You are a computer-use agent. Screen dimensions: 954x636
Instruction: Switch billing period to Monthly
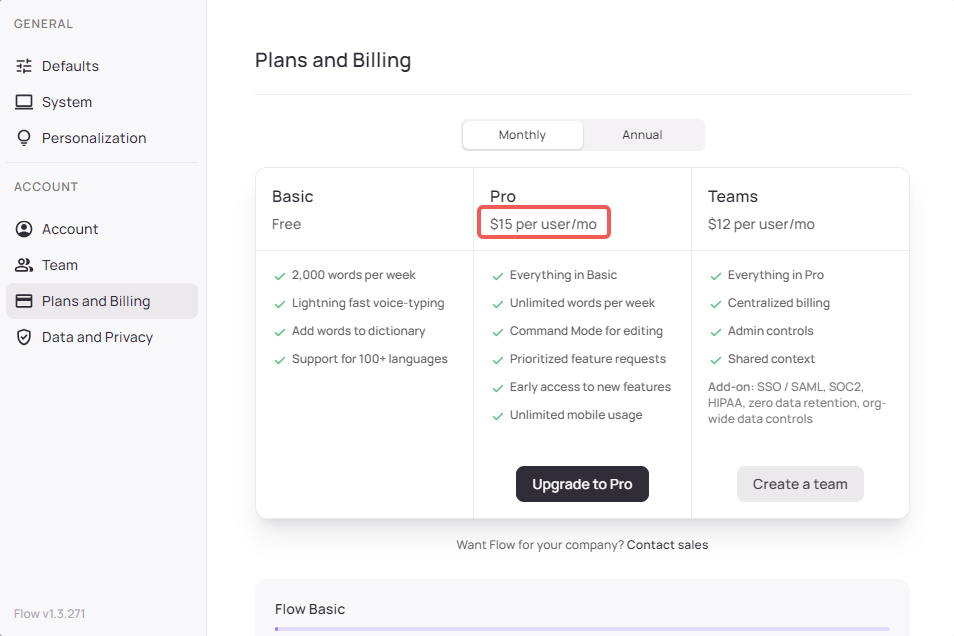[522, 135]
